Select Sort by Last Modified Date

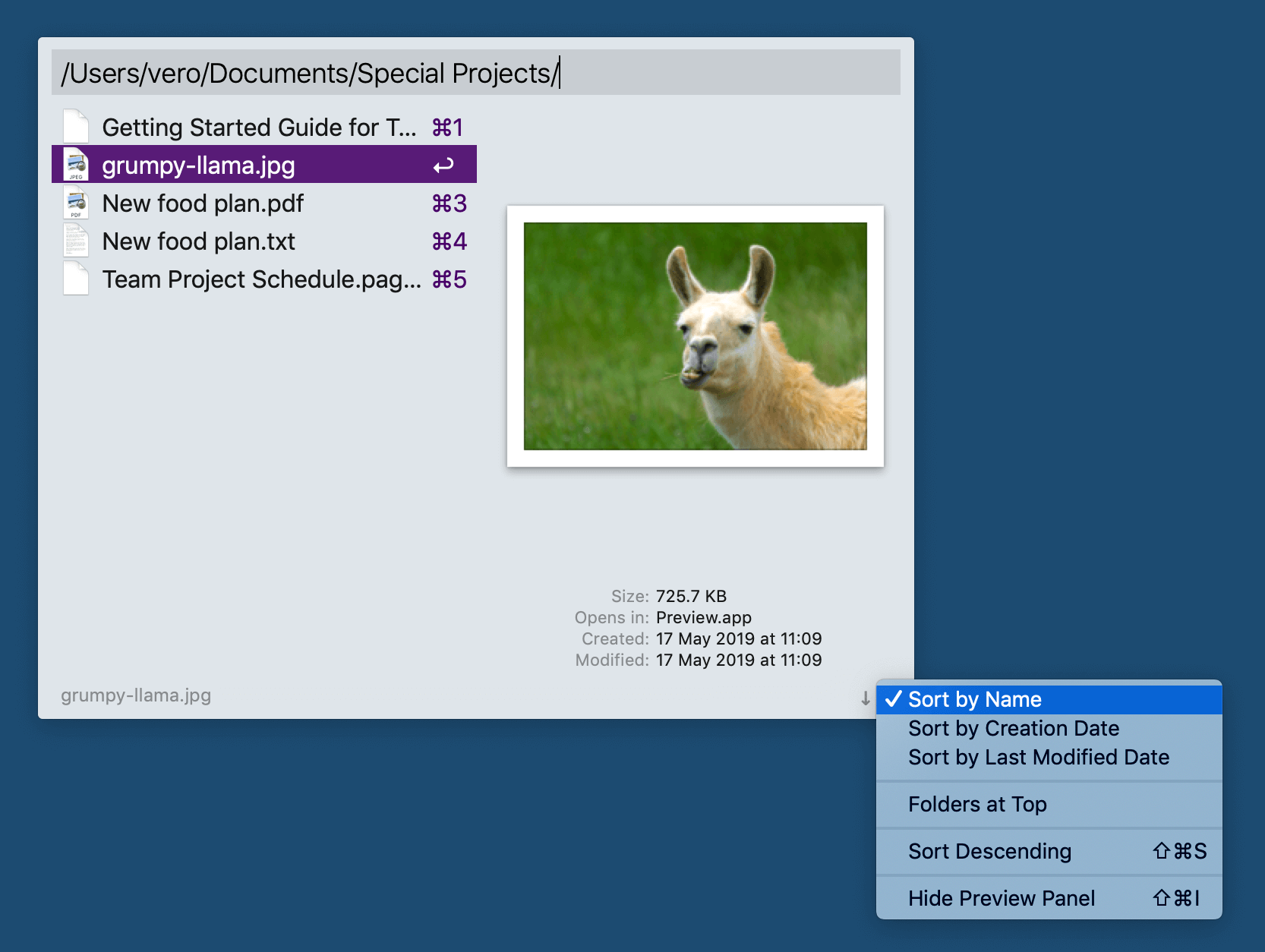click(1039, 757)
